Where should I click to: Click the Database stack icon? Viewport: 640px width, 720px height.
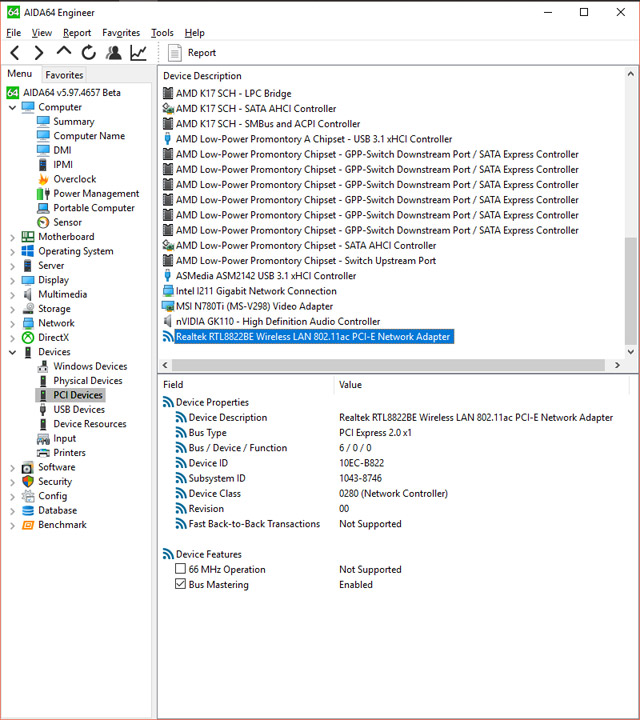[28, 511]
